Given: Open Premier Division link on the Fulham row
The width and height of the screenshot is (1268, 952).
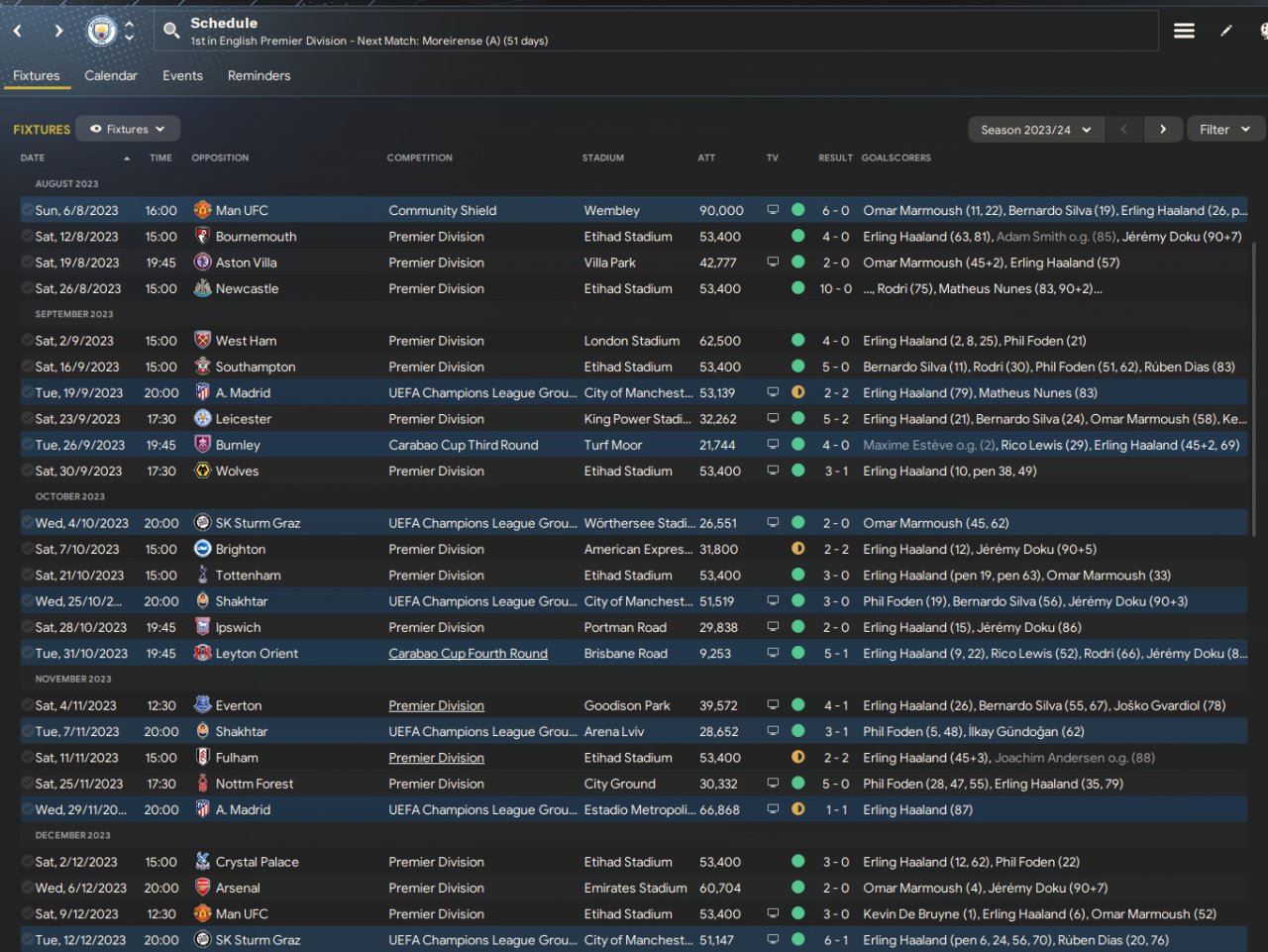Looking at the screenshot, I should click(436, 758).
